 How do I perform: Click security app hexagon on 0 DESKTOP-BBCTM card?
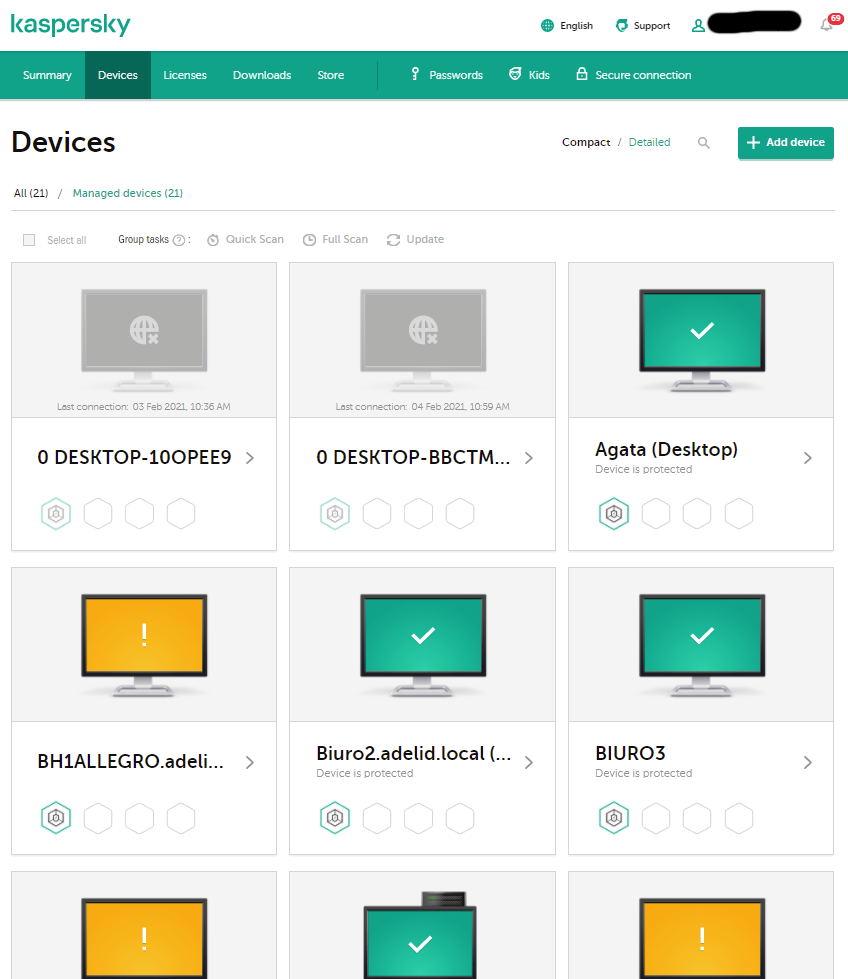pyautogui.click(x=335, y=514)
